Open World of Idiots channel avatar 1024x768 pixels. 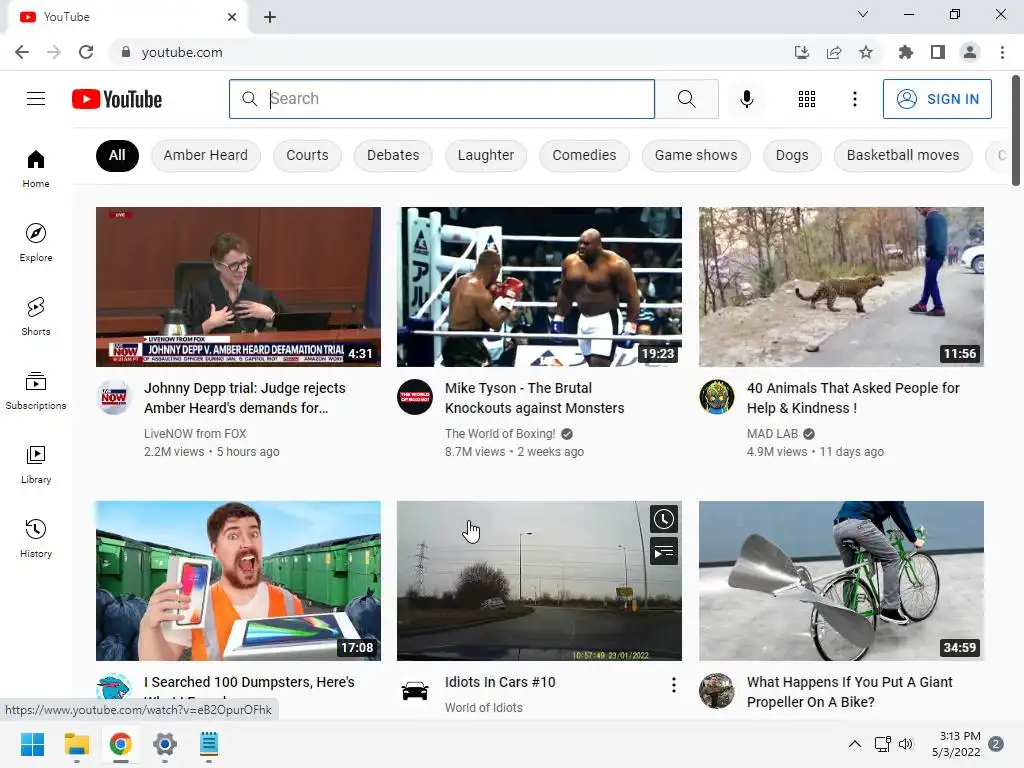click(415, 691)
